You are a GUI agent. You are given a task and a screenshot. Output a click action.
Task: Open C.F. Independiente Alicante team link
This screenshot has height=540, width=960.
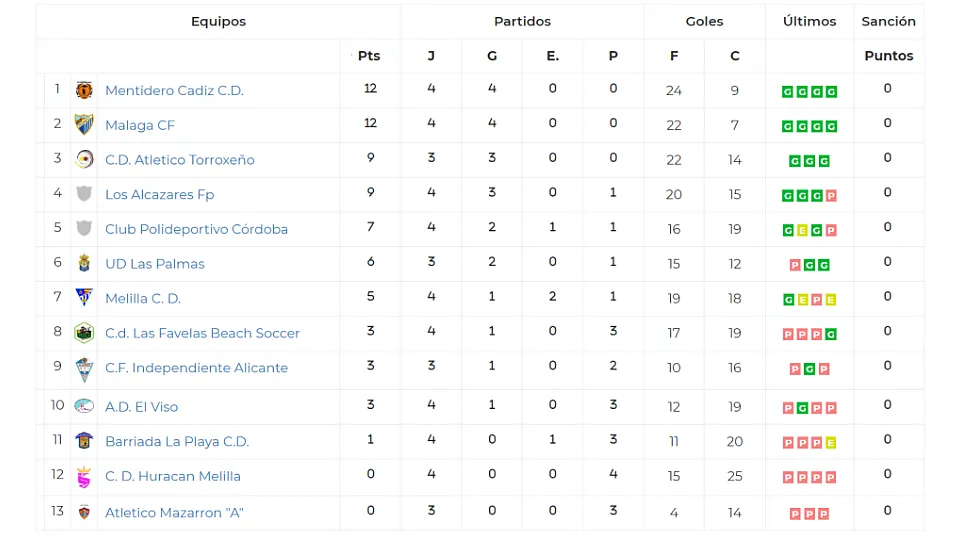point(197,367)
